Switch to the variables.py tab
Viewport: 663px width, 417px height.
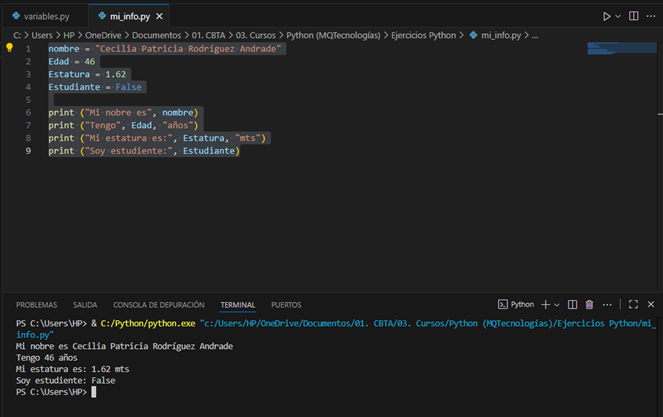pos(44,16)
